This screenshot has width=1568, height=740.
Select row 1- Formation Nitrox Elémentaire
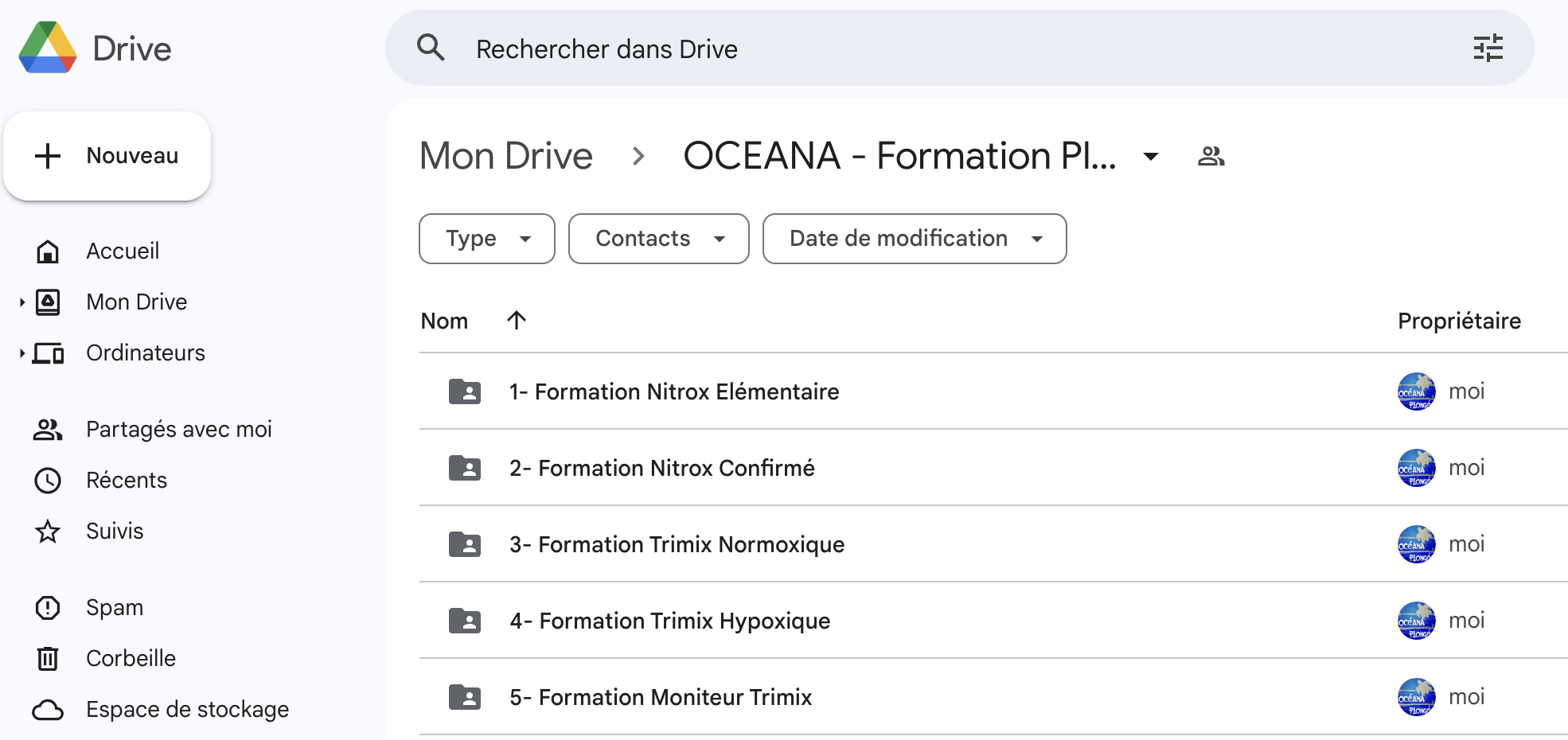(x=993, y=391)
